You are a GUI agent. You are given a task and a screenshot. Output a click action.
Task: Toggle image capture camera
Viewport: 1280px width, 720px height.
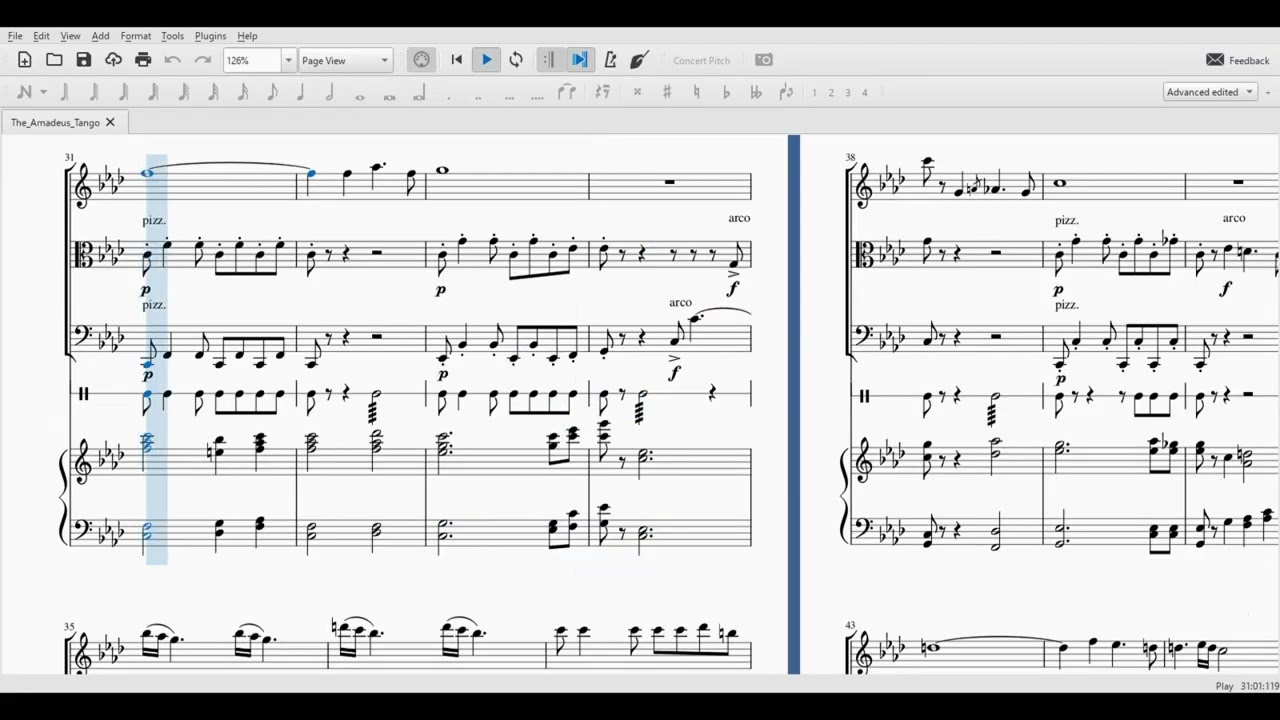(x=764, y=60)
